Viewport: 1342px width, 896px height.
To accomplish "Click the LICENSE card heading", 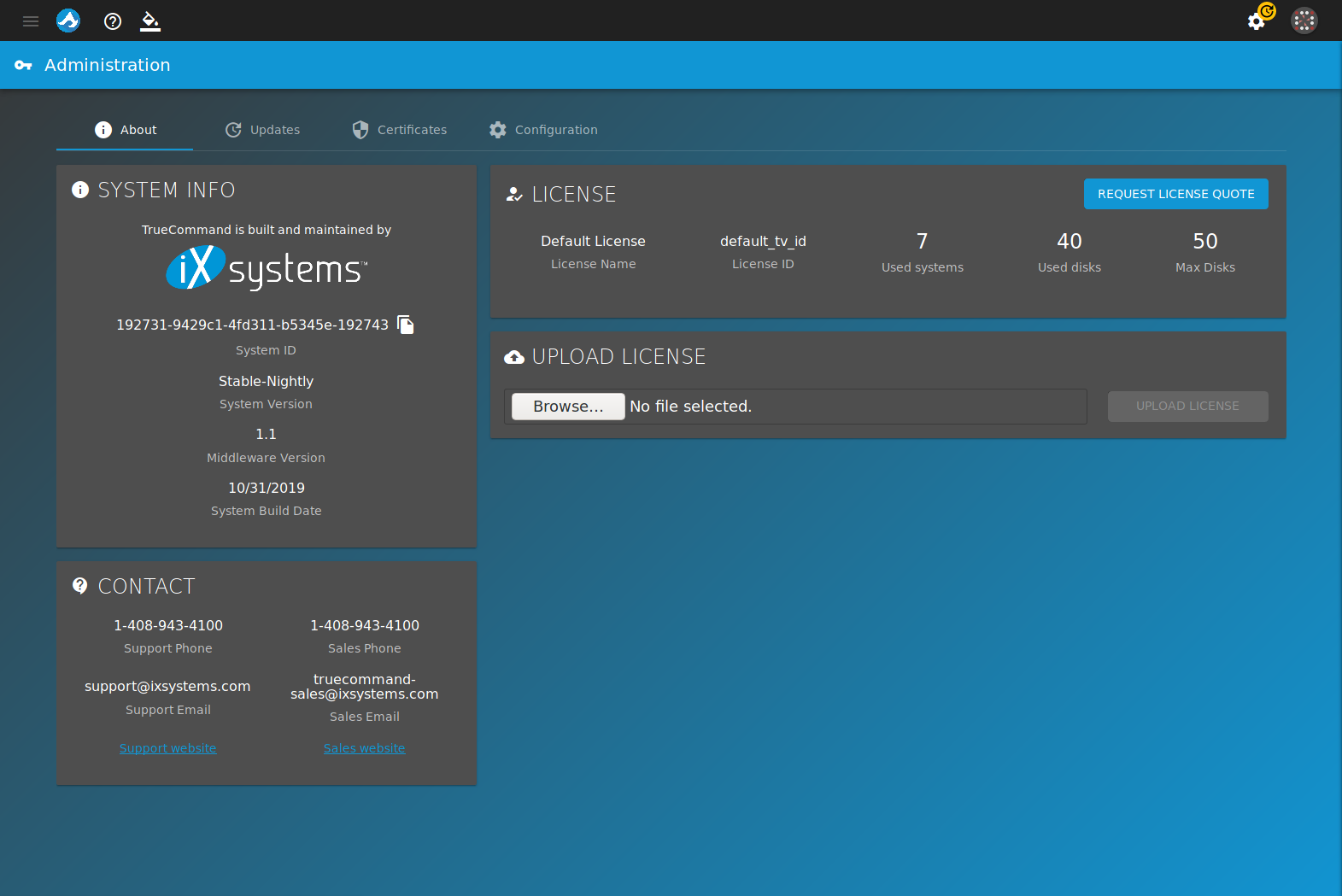I will pos(574,195).
